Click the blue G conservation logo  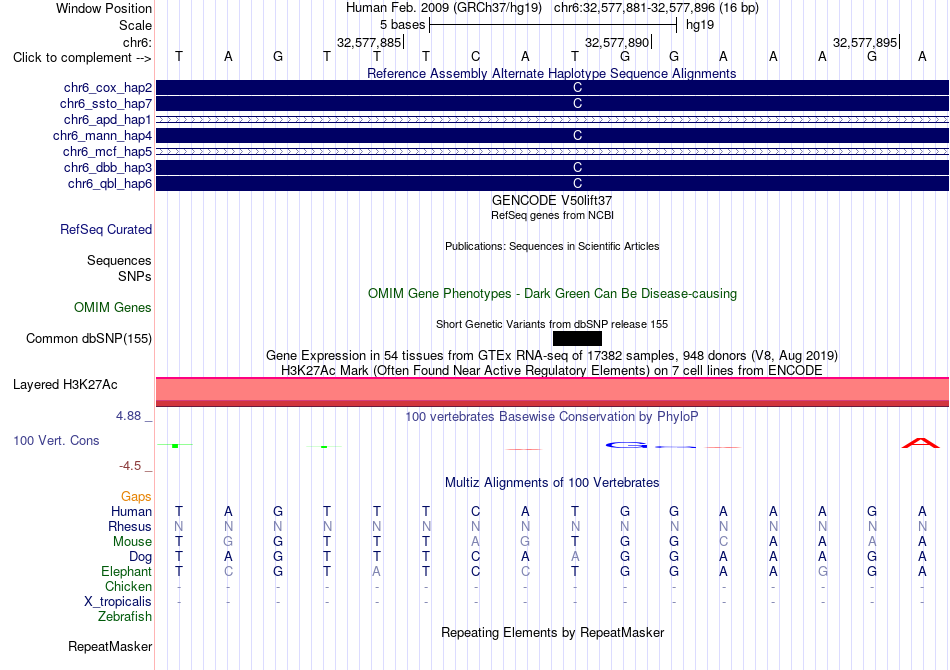[626, 445]
